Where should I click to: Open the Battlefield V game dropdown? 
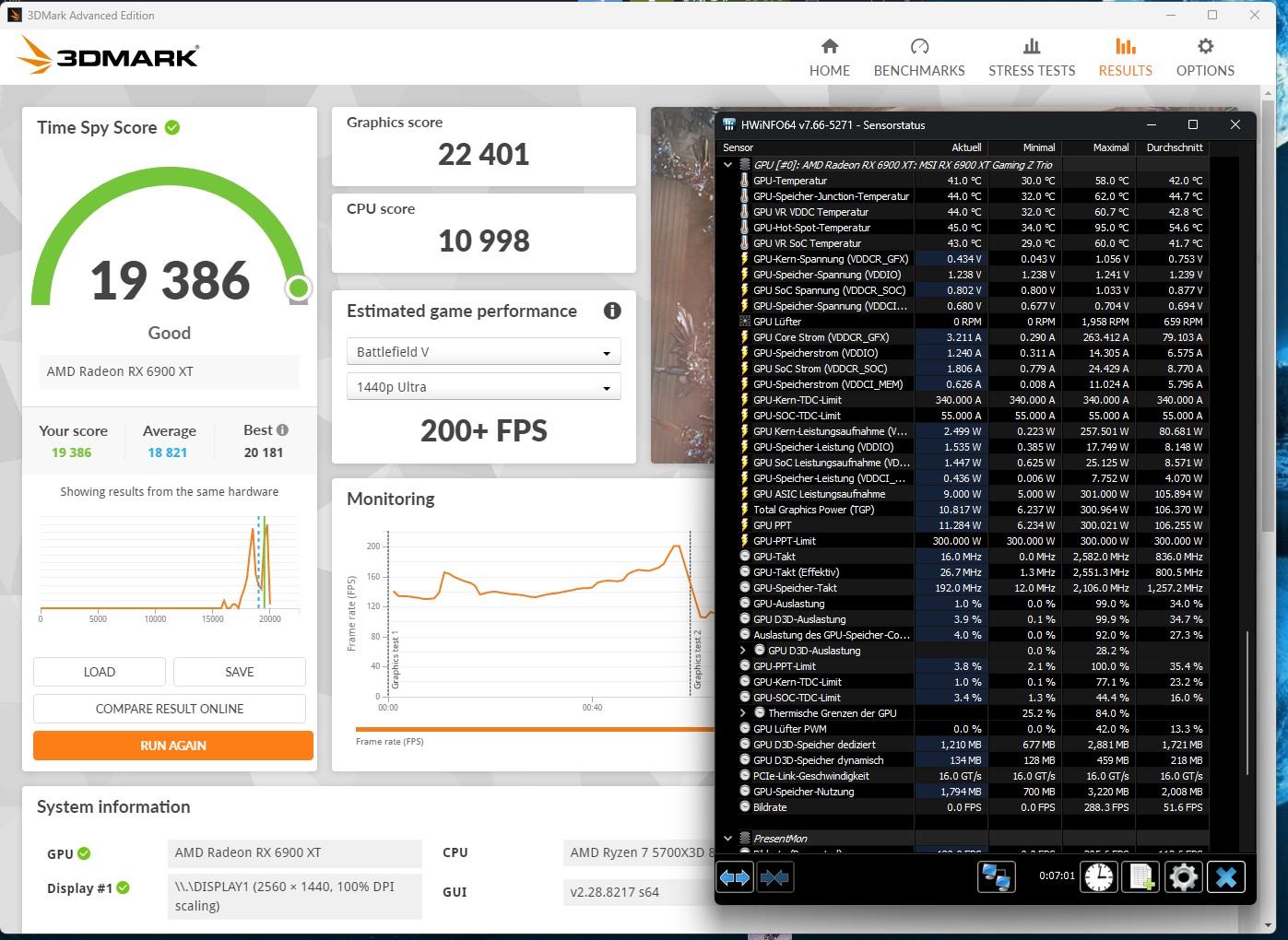point(484,352)
